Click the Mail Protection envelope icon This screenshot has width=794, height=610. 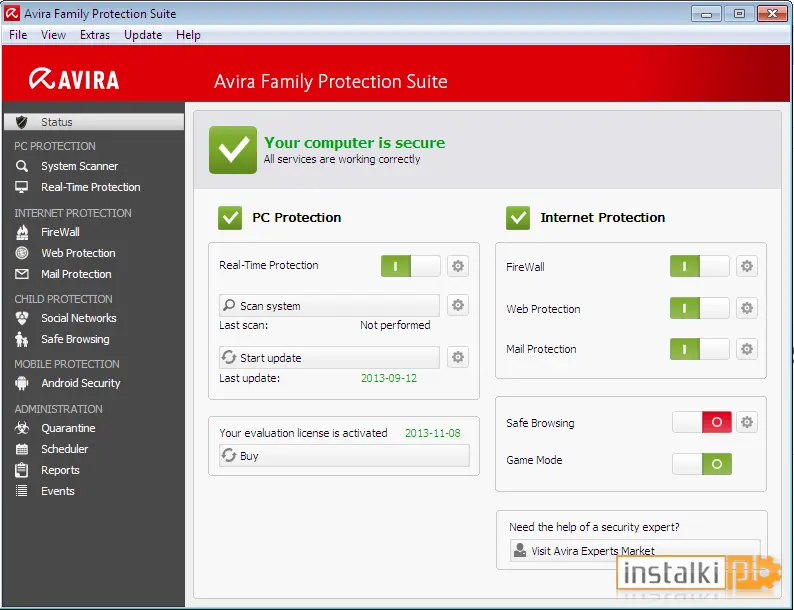(22, 274)
